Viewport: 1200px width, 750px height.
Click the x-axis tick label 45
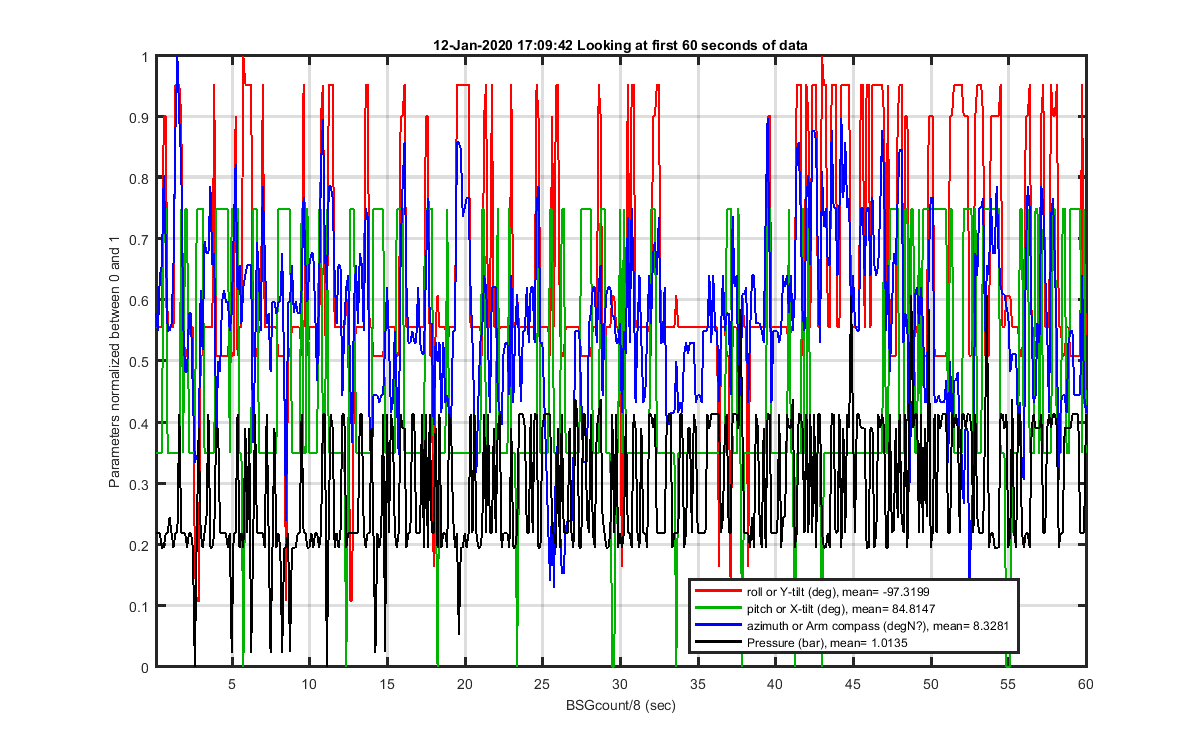[853, 684]
